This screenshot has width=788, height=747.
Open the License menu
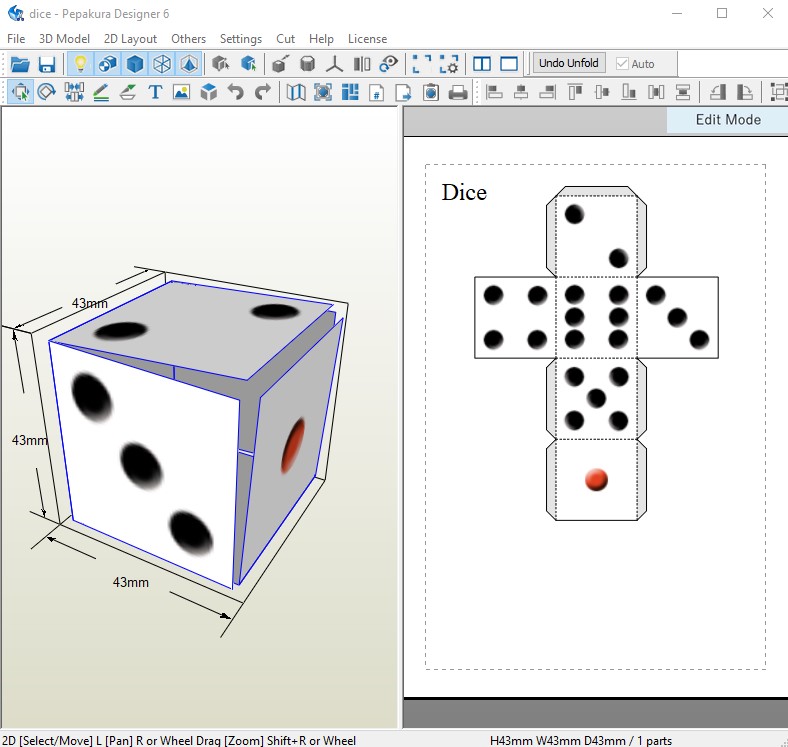pos(367,39)
